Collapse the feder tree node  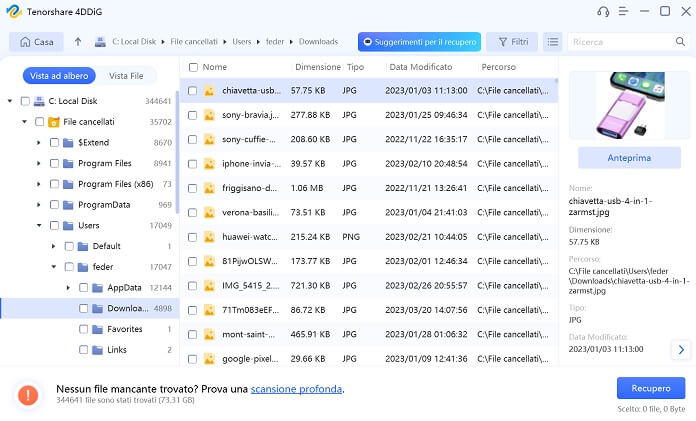click(x=54, y=267)
